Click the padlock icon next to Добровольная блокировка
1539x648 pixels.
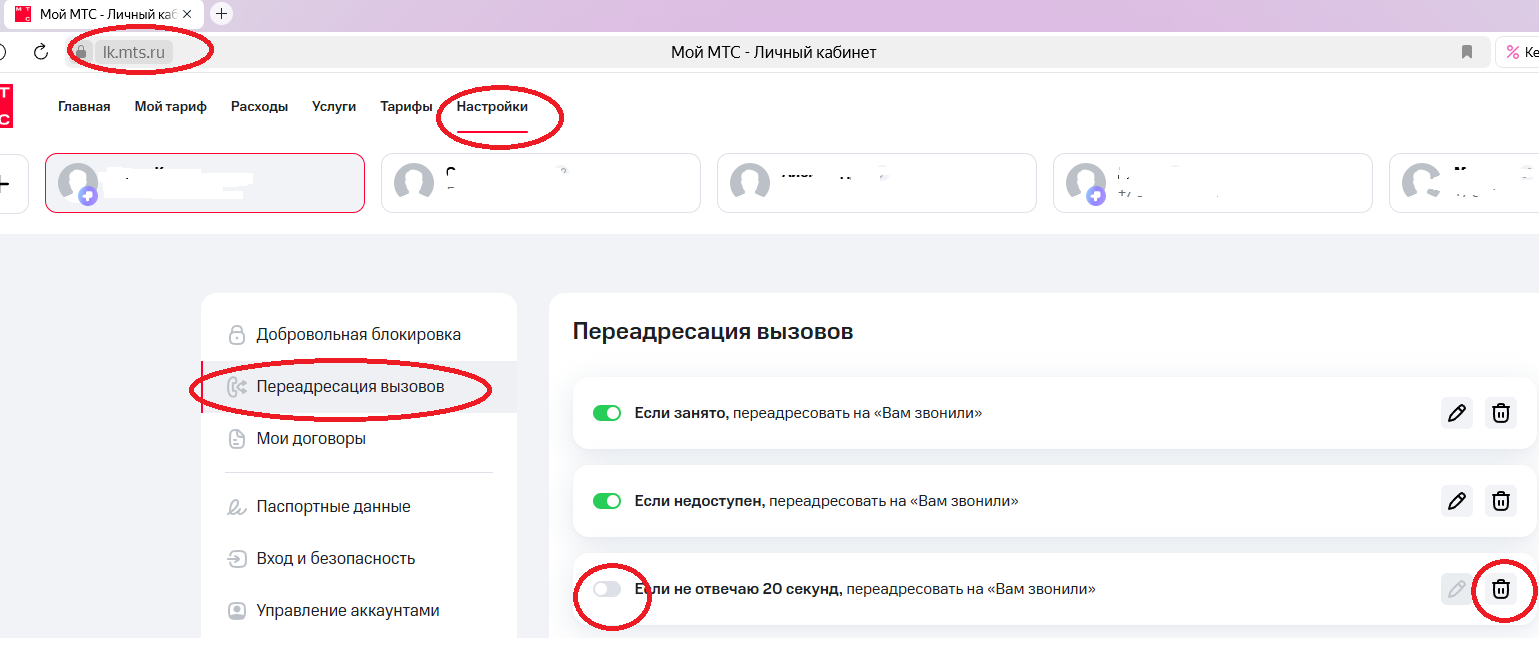237,334
